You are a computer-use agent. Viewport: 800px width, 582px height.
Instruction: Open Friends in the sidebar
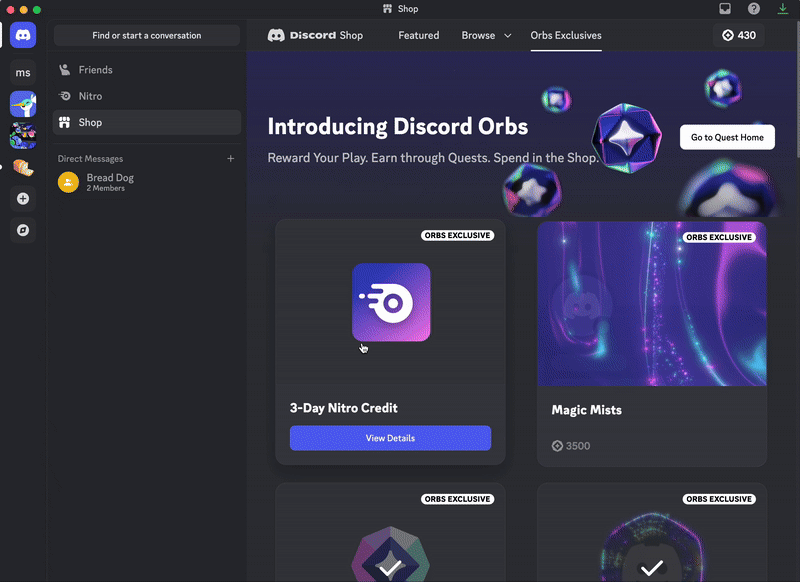pos(96,70)
